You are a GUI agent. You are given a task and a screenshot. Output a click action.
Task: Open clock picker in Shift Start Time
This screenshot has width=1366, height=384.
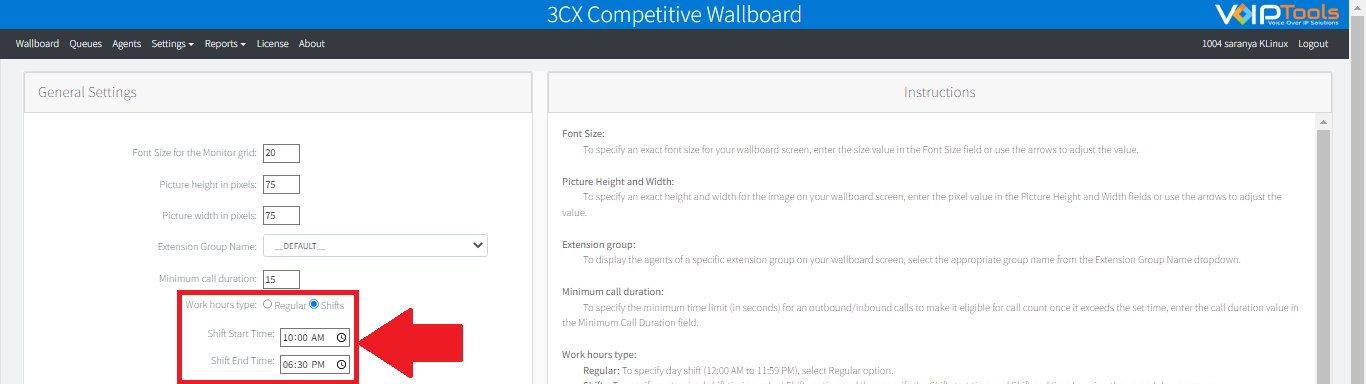click(x=342, y=338)
